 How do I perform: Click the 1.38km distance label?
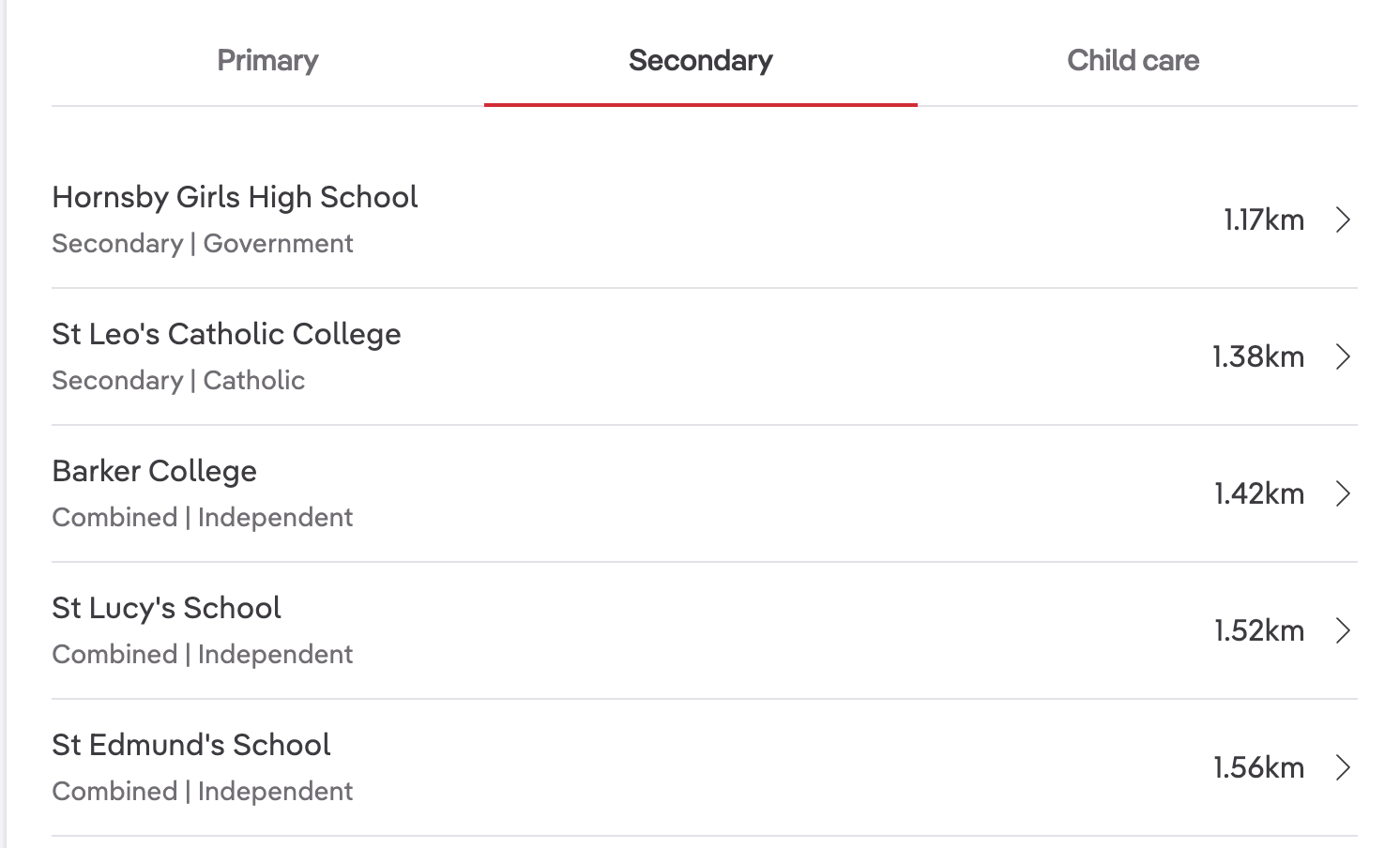pos(1257,357)
